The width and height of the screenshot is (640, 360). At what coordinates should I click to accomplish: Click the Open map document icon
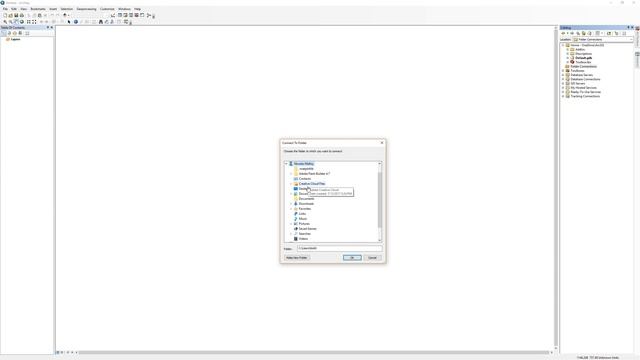[x=11, y=15]
